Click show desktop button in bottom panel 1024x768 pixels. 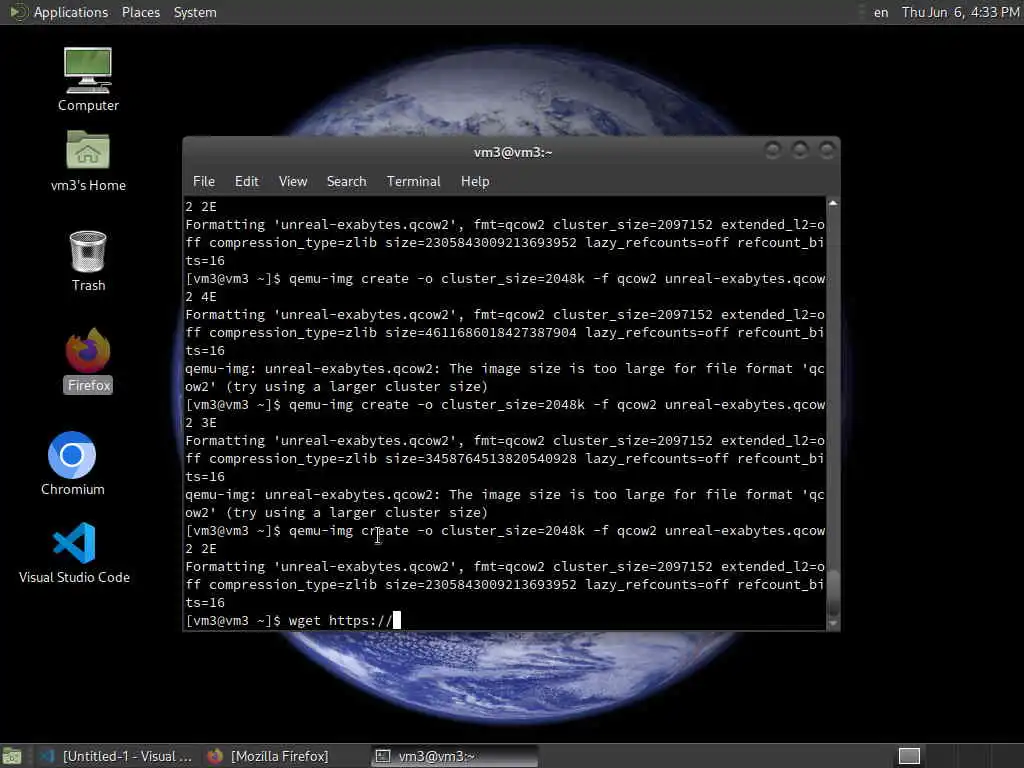[12, 756]
